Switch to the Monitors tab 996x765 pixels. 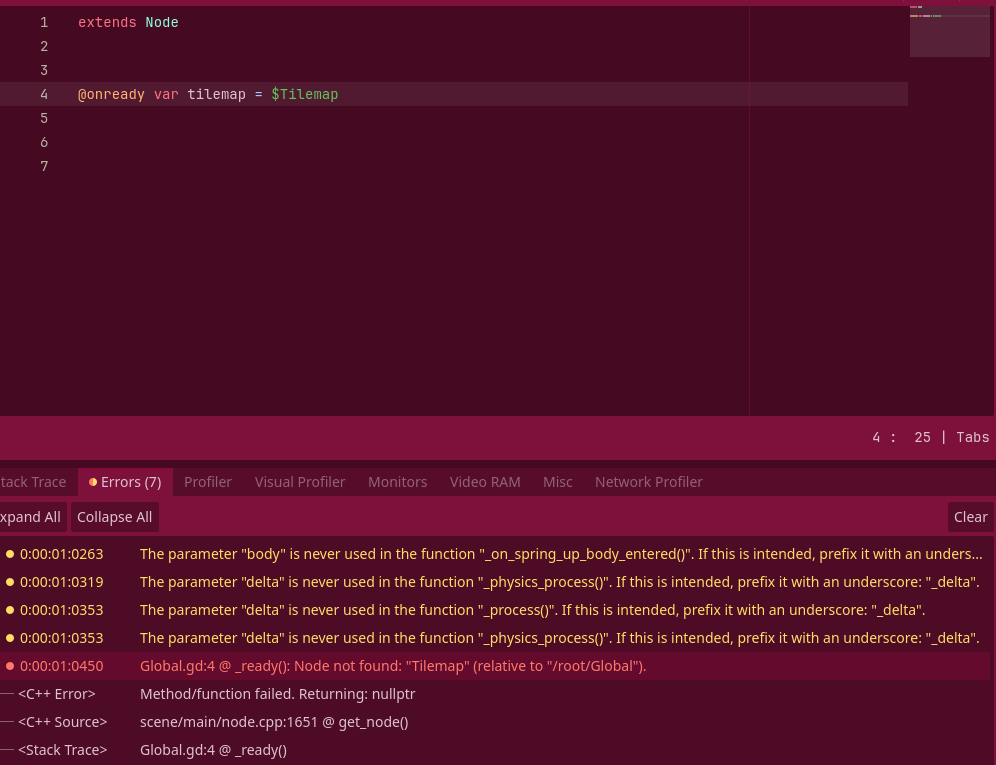[x=398, y=482]
